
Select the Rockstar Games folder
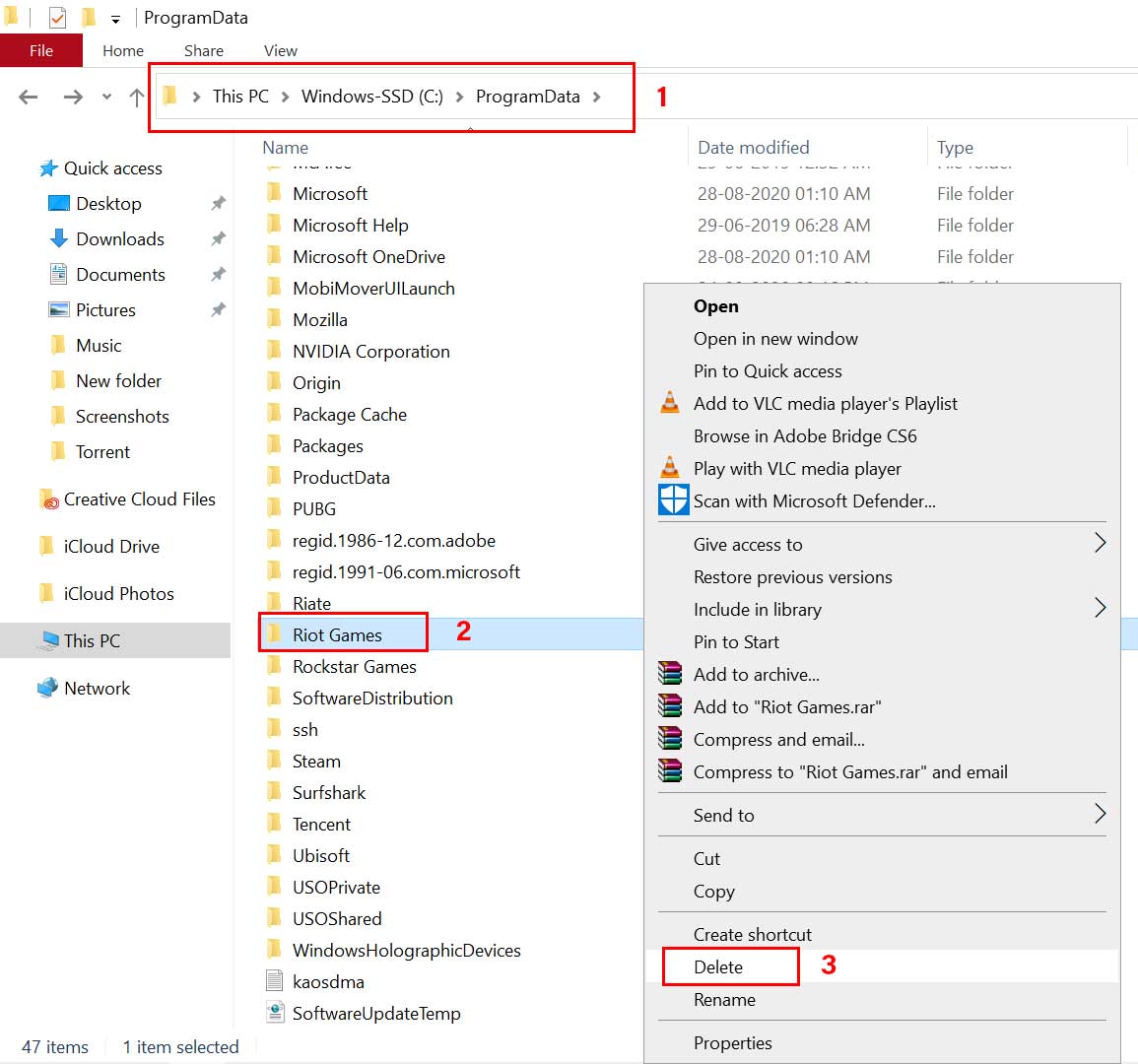click(x=354, y=666)
